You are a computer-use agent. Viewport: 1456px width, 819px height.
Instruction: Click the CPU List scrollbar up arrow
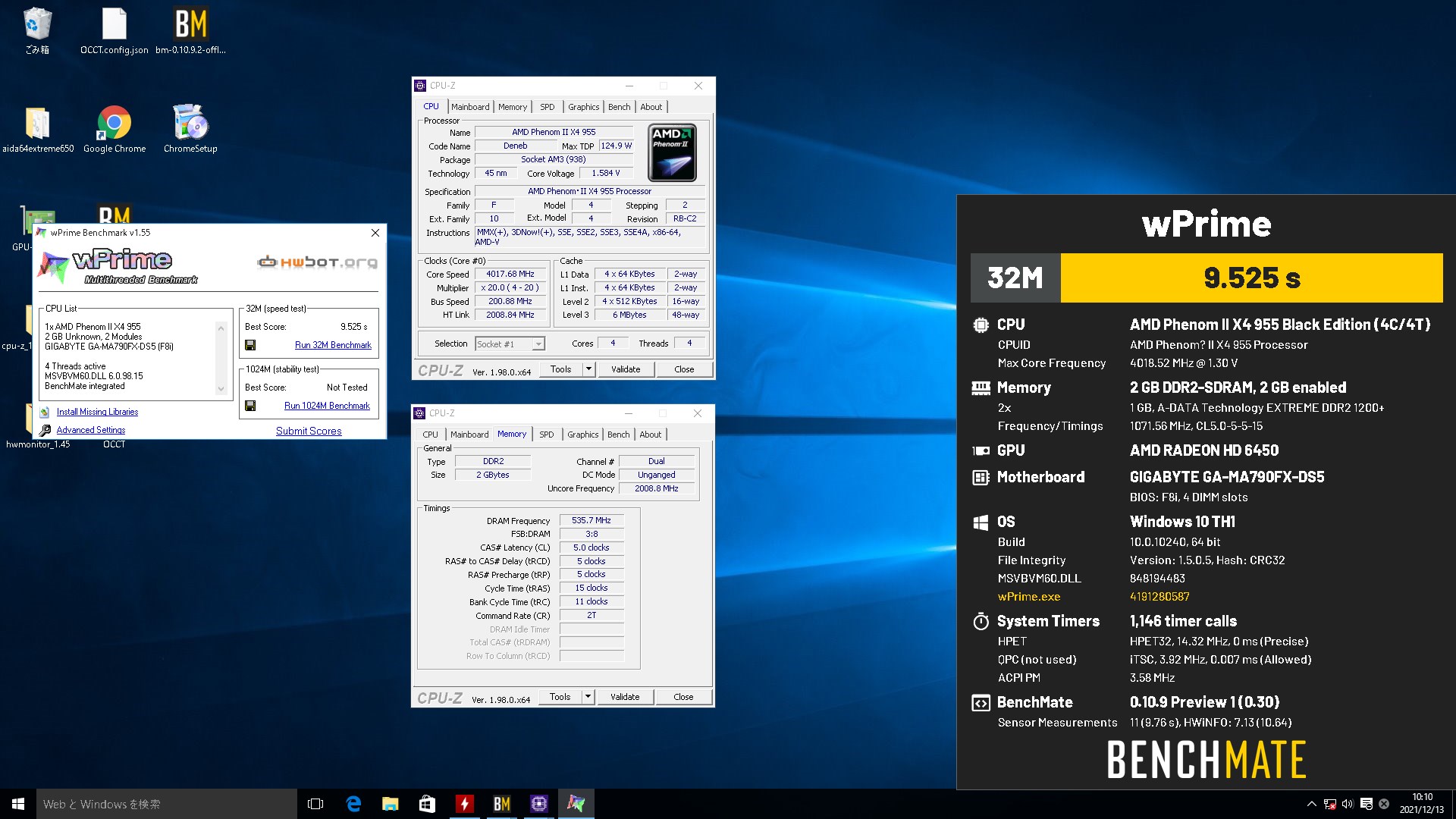pyautogui.click(x=221, y=328)
